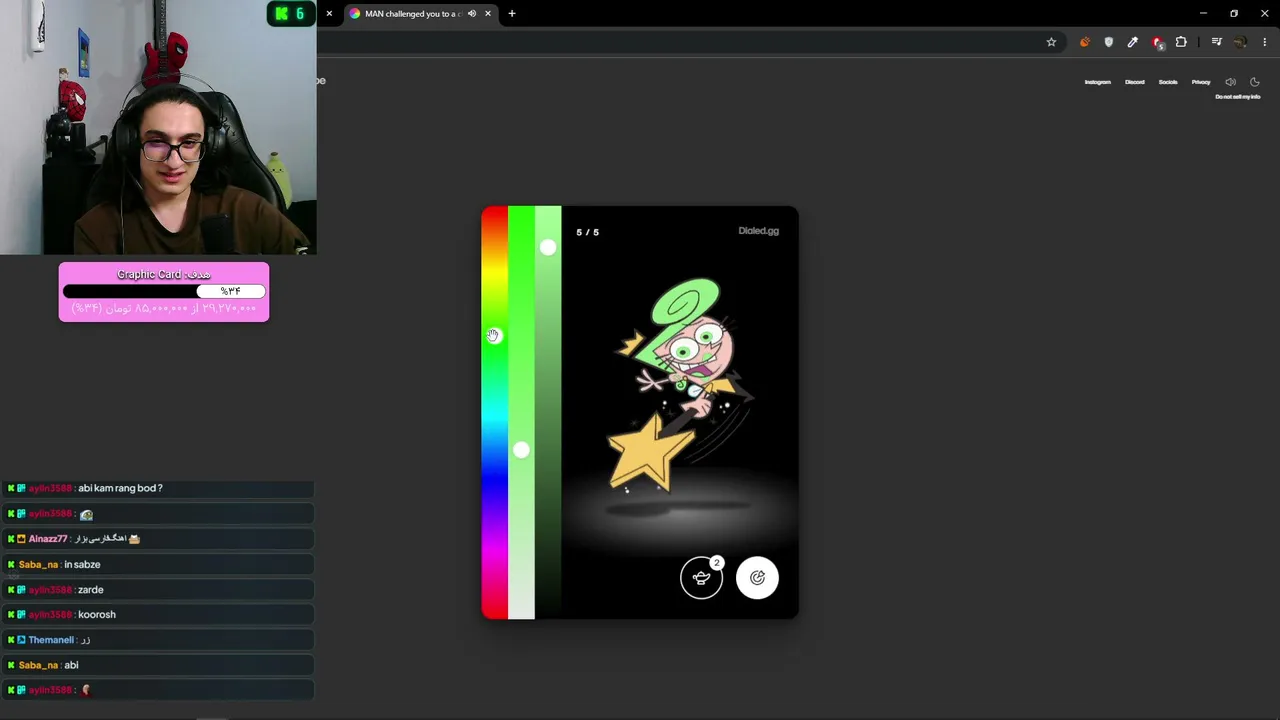Click the chat message "in sabze"
1280x720 pixels.
tap(82, 565)
